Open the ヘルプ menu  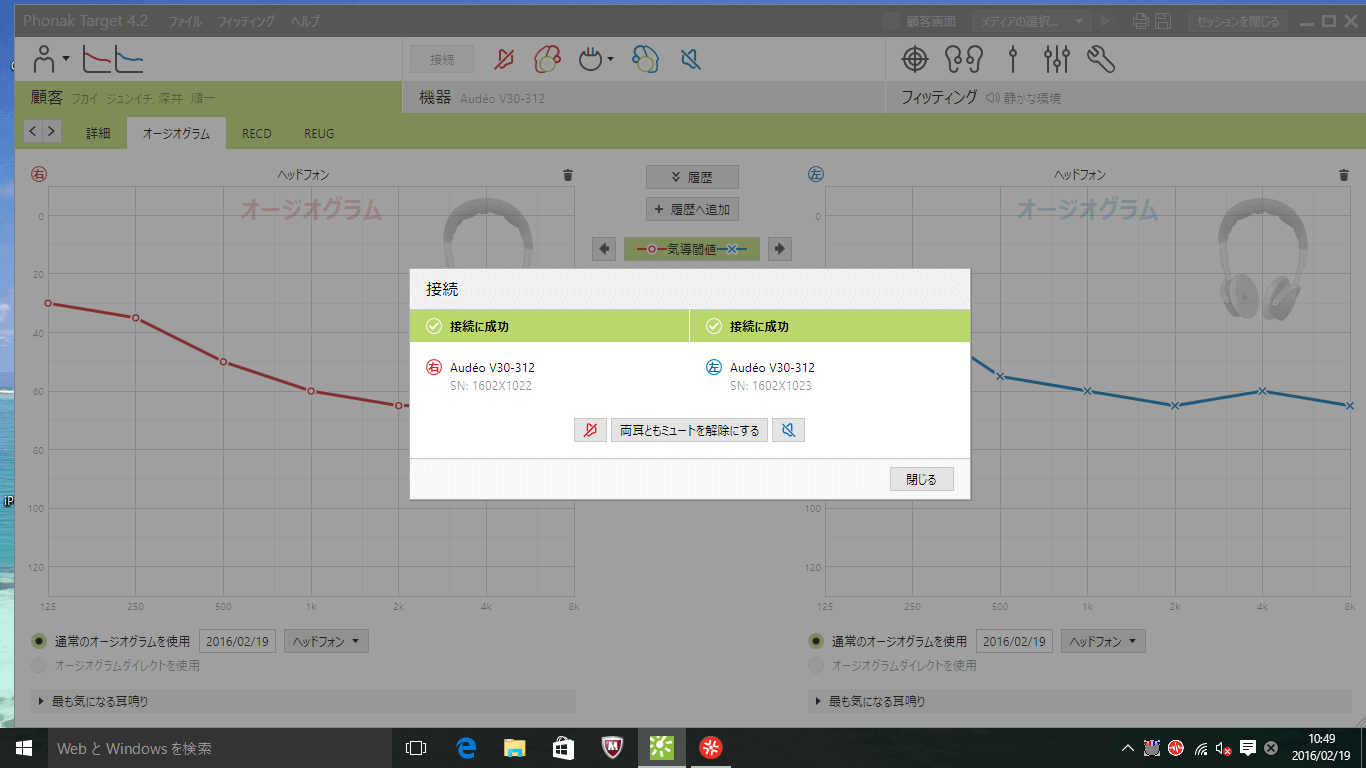pyautogui.click(x=306, y=21)
